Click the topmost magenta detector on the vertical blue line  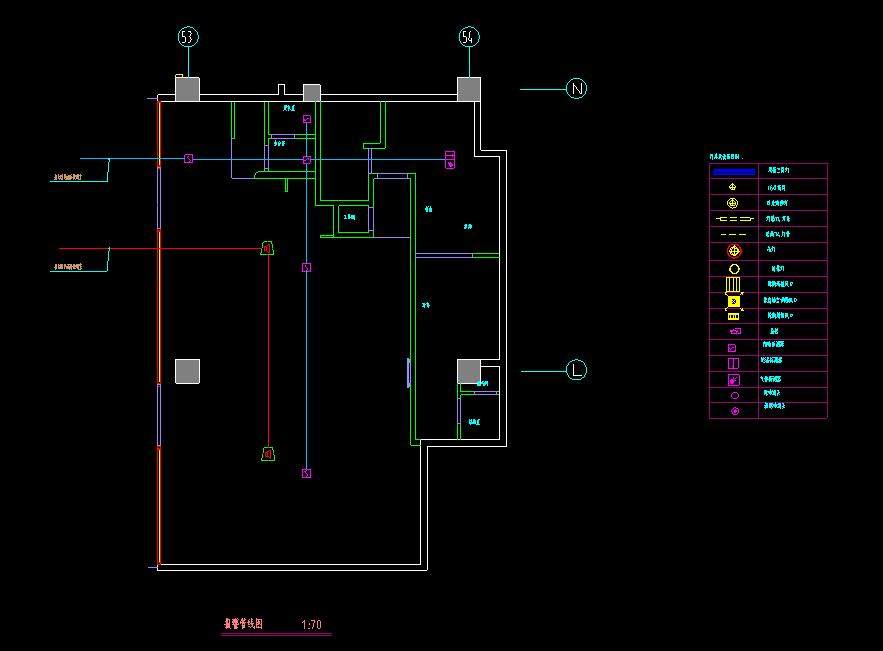(x=307, y=119)
